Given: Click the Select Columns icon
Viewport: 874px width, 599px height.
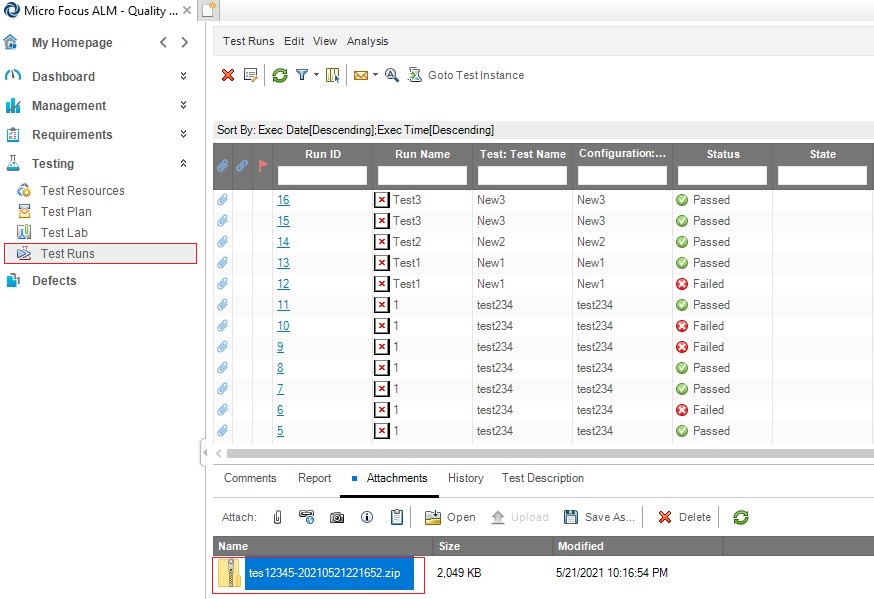Looking at the screenshot, I should point(333,75).
